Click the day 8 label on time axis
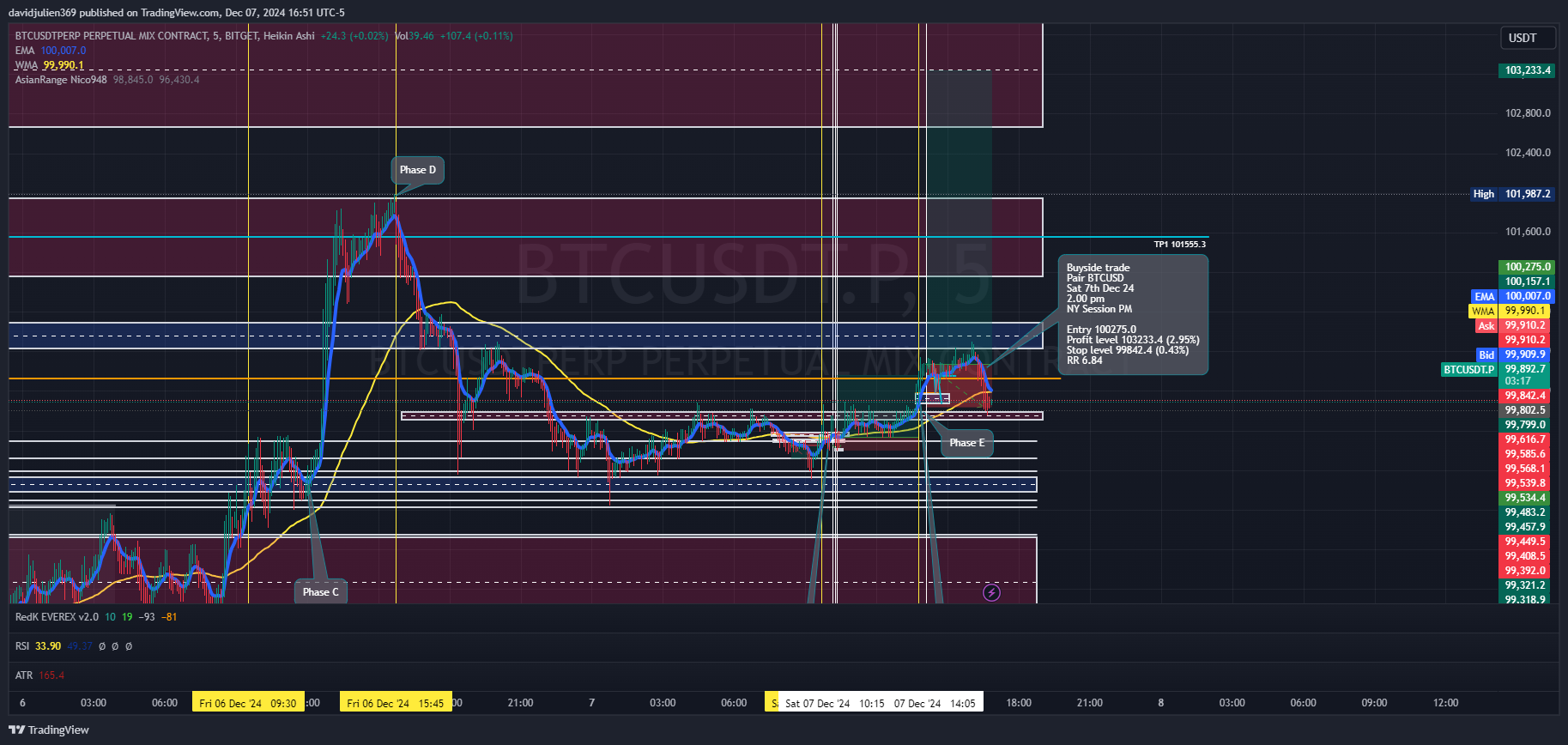This screenshot has height=745, width=1568. (1161, 703)
